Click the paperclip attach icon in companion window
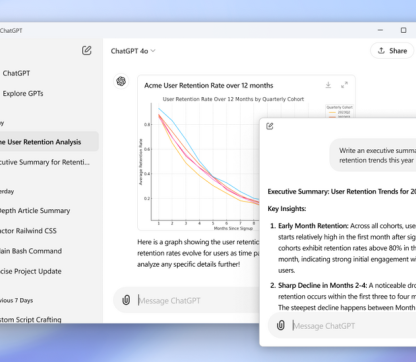Image resolution: width=416 pixels, height=362 pixels. coord(281,325)
